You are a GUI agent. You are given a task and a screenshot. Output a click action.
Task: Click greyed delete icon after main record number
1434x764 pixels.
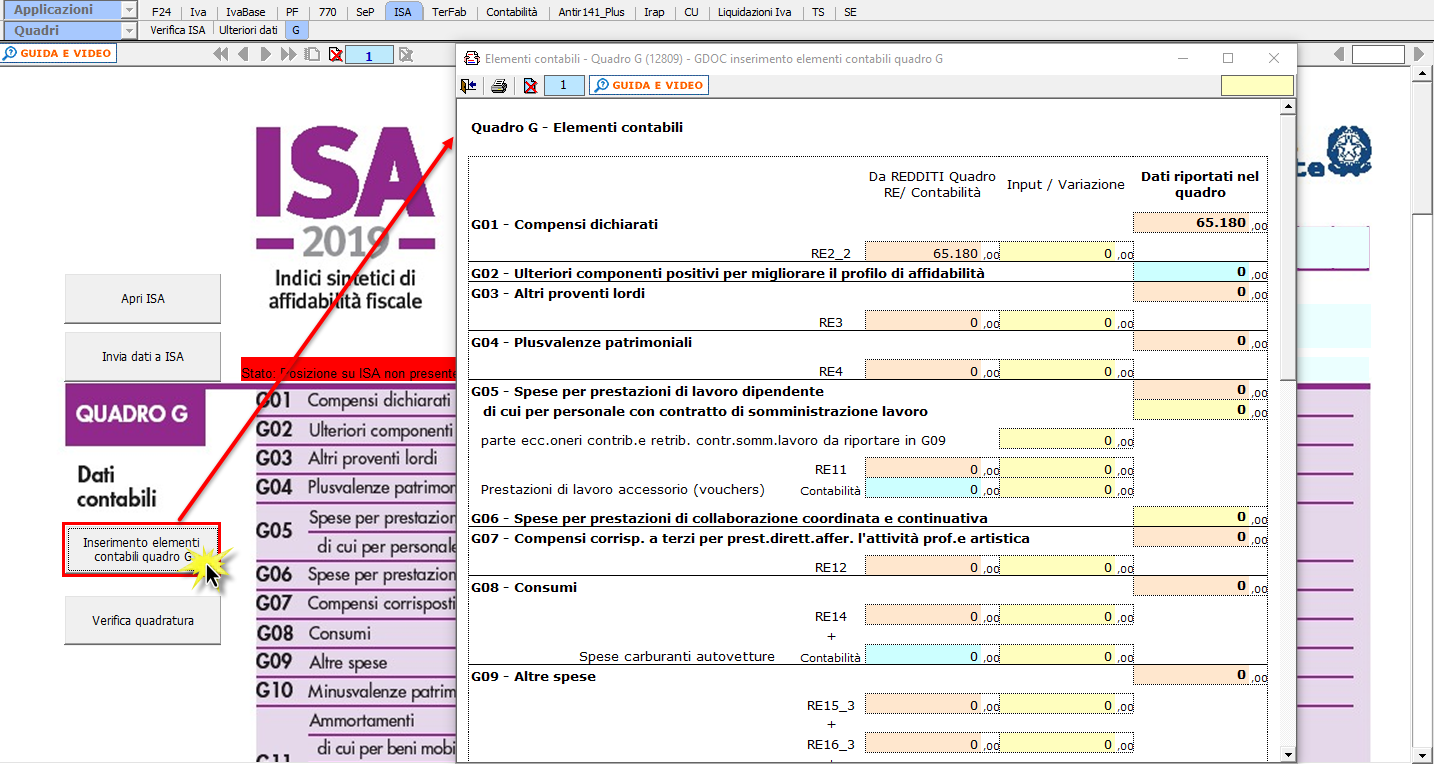click(x=405, y=54)
